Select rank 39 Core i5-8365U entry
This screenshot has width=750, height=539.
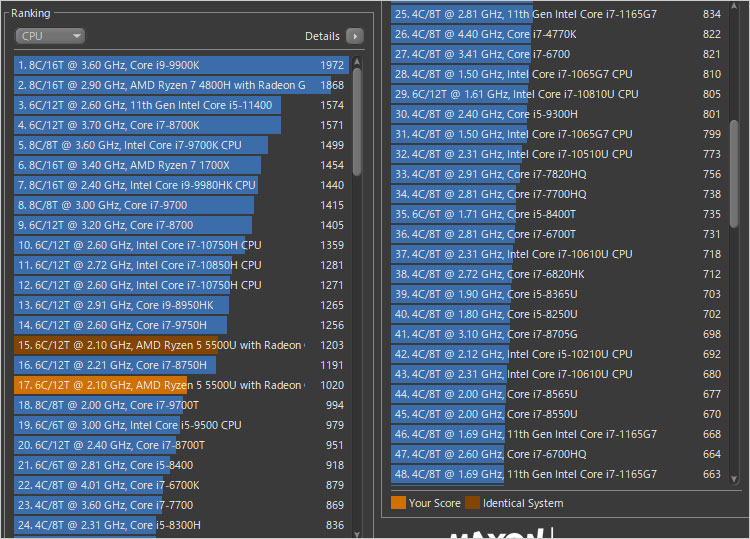click(558, 294)
